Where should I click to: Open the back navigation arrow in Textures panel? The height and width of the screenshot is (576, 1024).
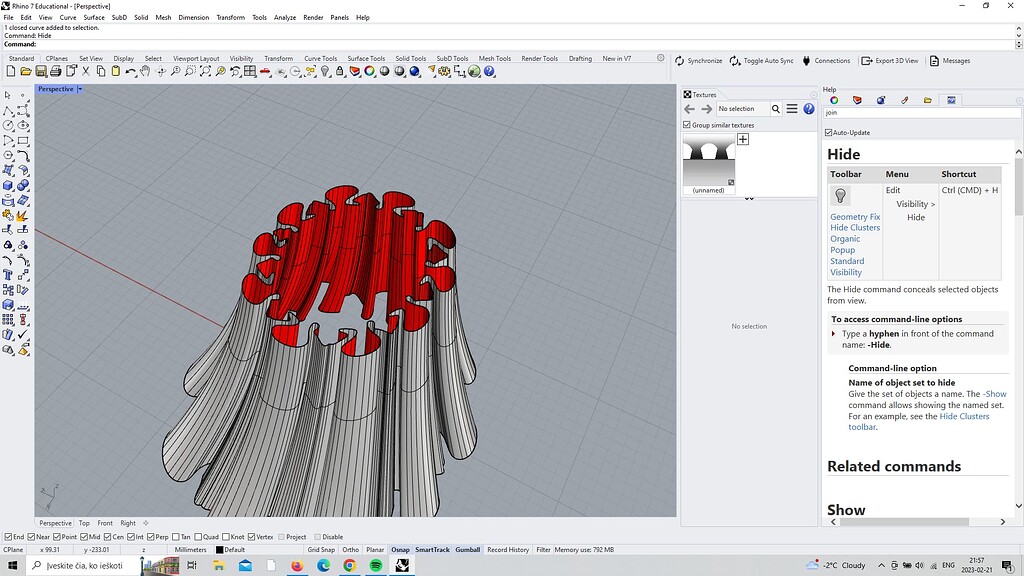tap(688, 108)
